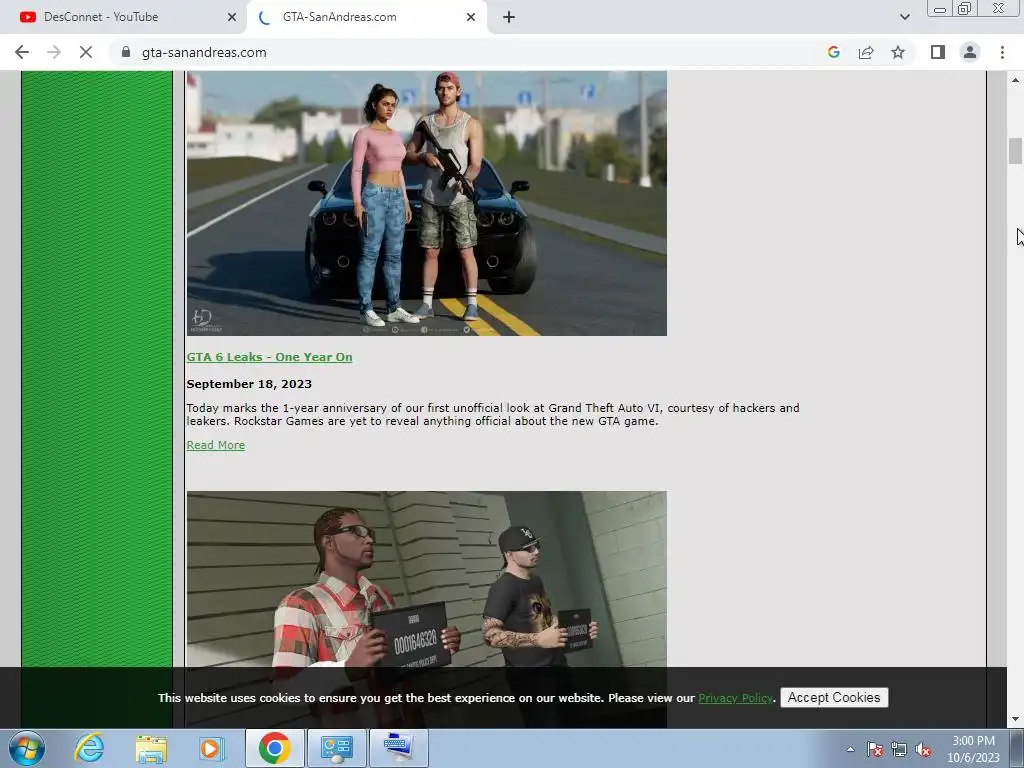Open the on-screen keyboard taskbar icon

click(398, 748)
